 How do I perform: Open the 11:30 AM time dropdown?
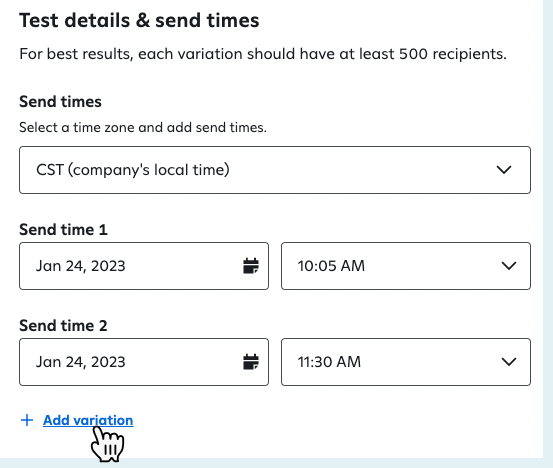point(406,362)
